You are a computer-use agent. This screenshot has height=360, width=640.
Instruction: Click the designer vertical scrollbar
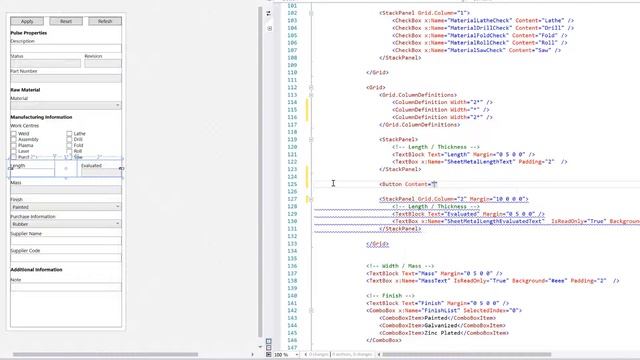pyautogui.click(x=260, y=171)
